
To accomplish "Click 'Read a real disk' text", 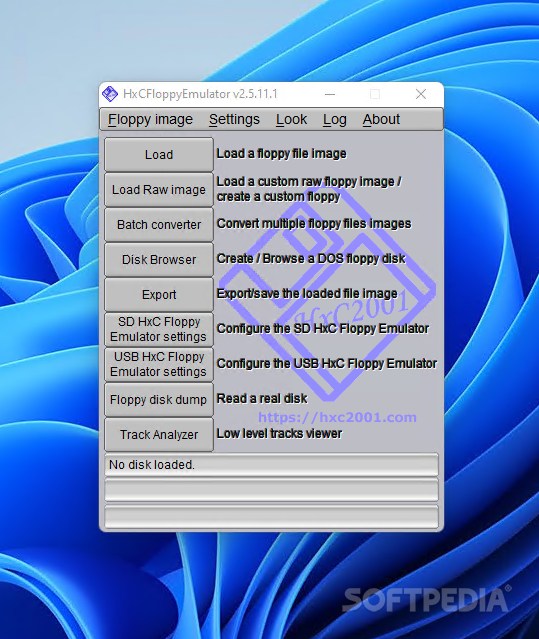I will tap(262, 399).
